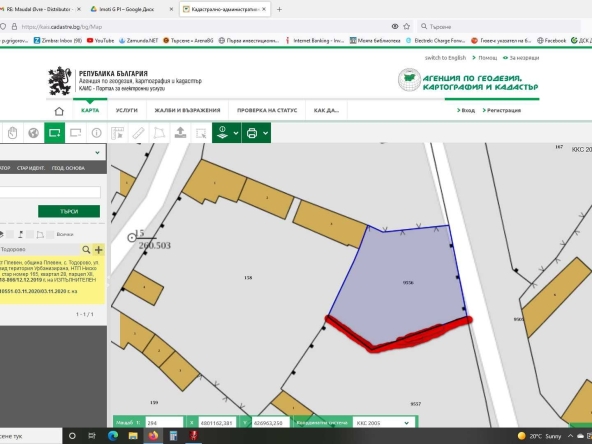Screen dimensions: 592x444
Task: Click the home icon in navigation bar
Action: point(59,111)
